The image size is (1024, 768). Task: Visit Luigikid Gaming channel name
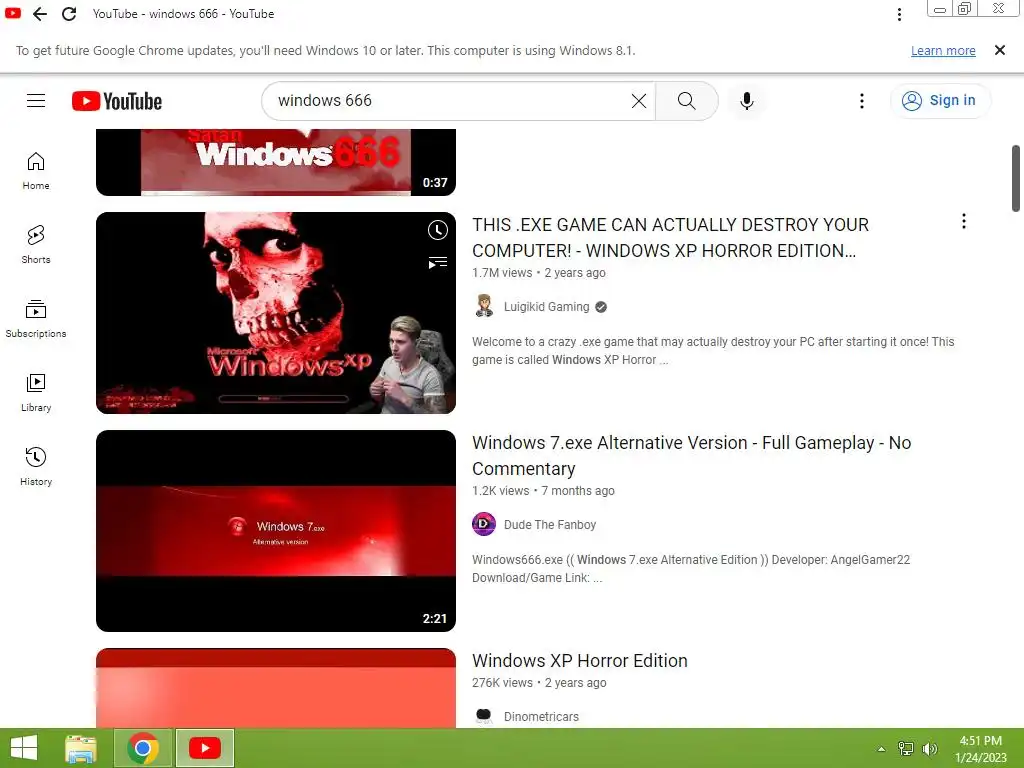[547, 307]
